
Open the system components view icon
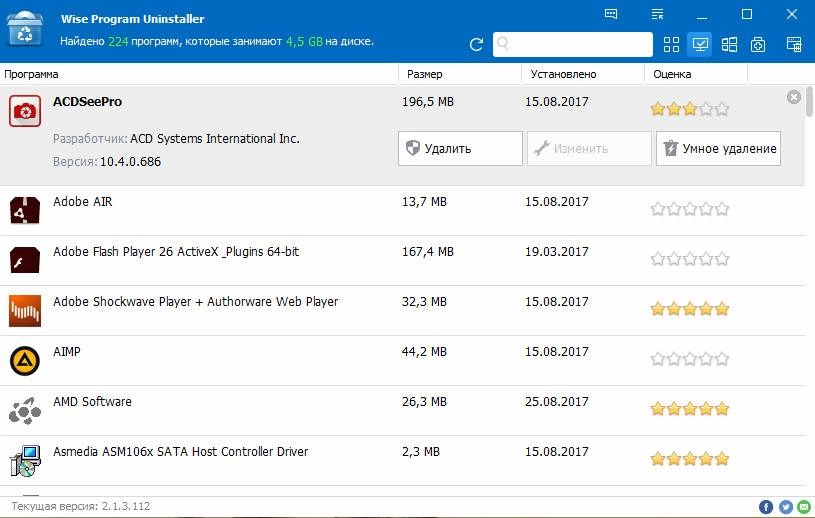[x=758, y=45]
